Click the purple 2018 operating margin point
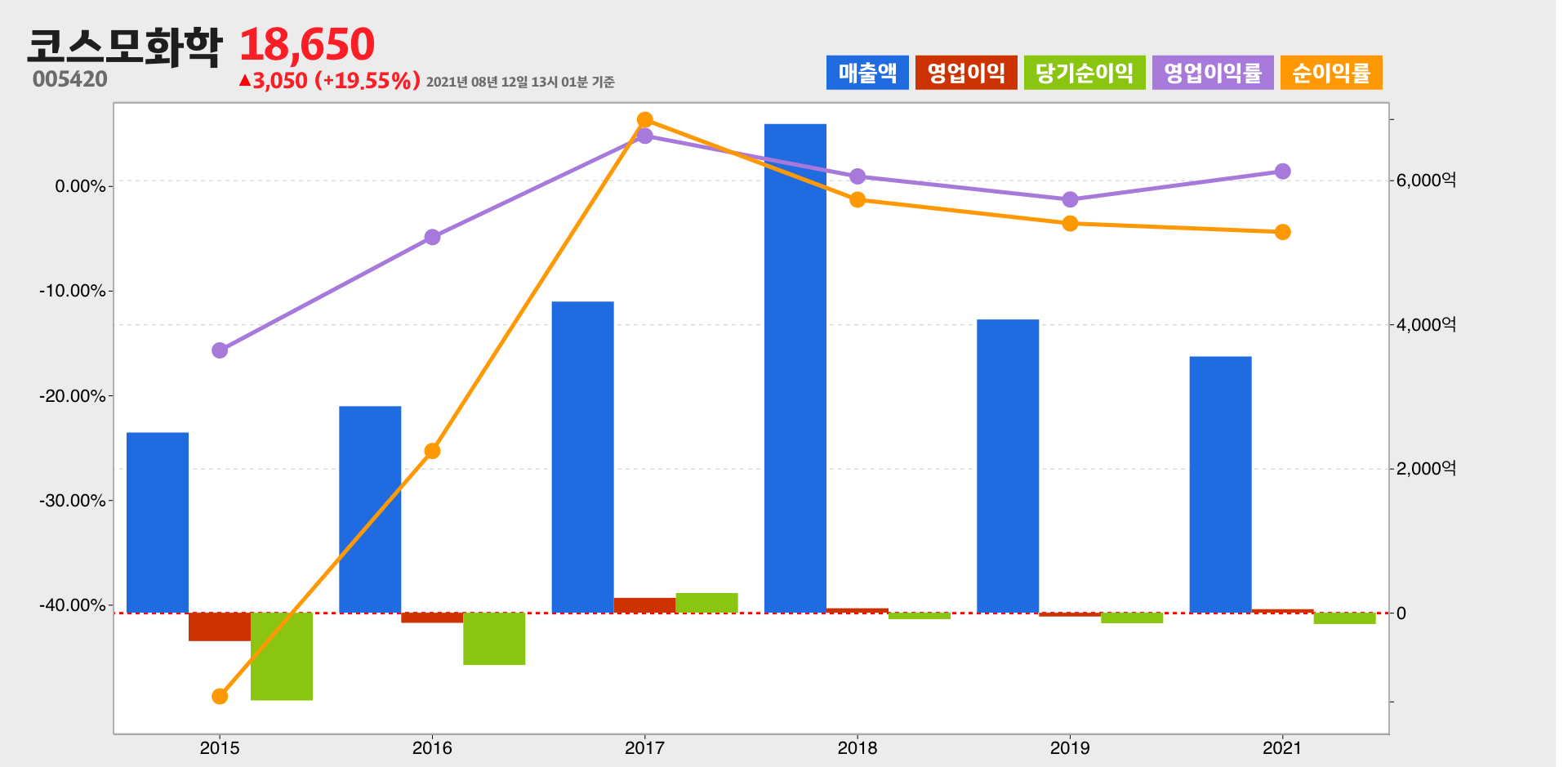This screenshot has width=1568, height=767. 857,176
